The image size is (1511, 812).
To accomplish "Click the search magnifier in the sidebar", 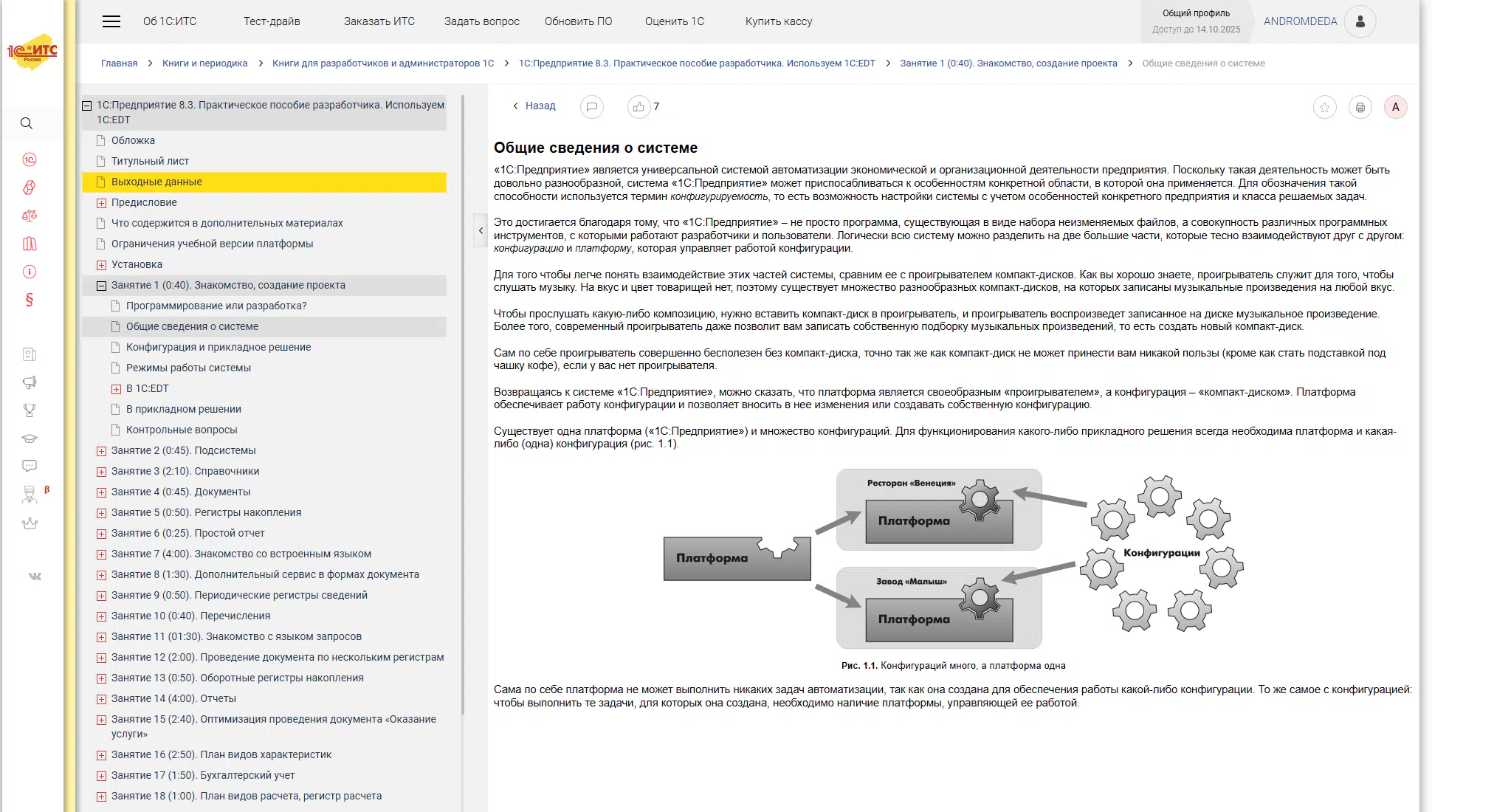I will pyautogui.click(x=27, y=123).
